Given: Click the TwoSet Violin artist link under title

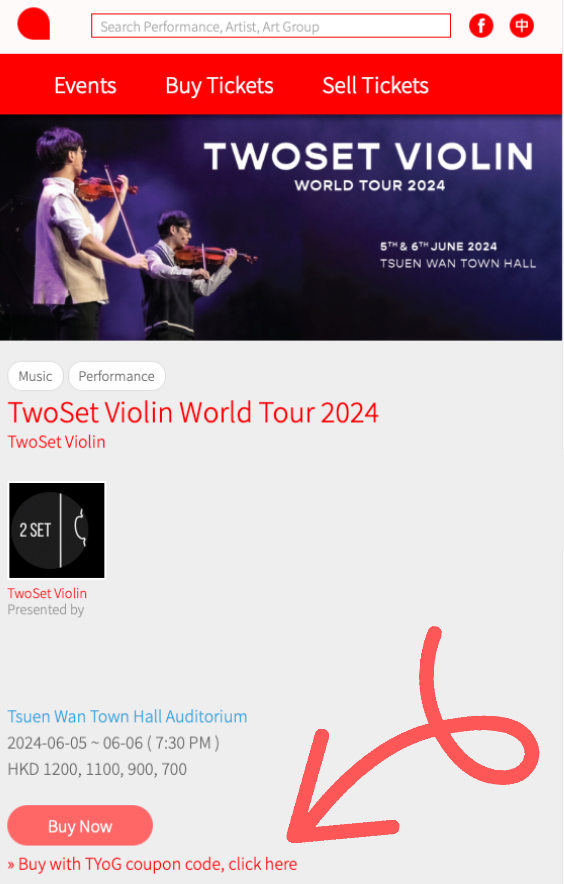Looking at the screenshot, I should [x=56, y=442].
